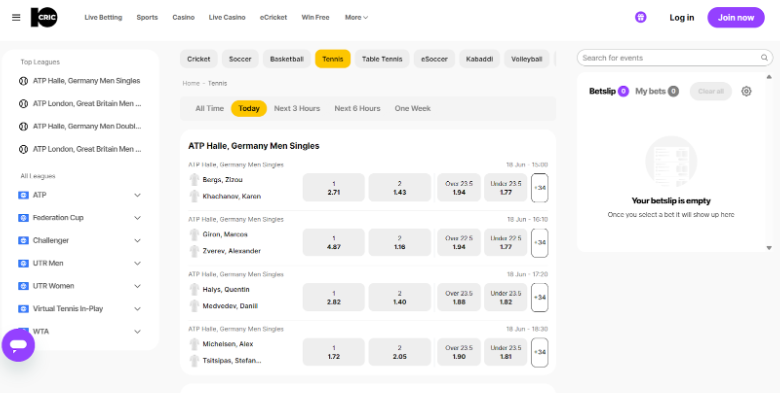Viewport: 780px width, 393px height.
Task: Click betslip scrollbar up arrow
Action: tap(769, 77)
